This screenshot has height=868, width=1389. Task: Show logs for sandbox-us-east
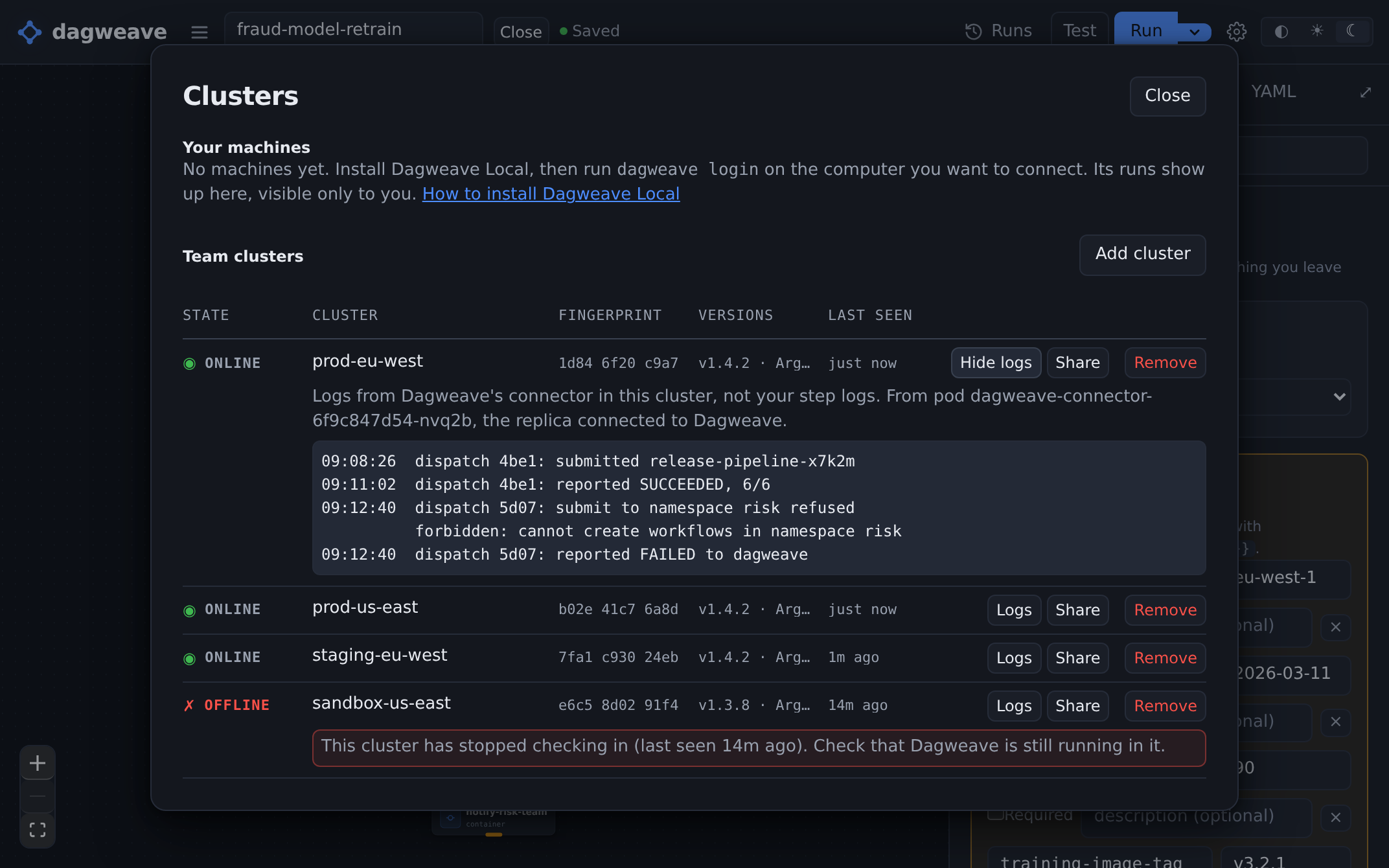point(1014,706)
